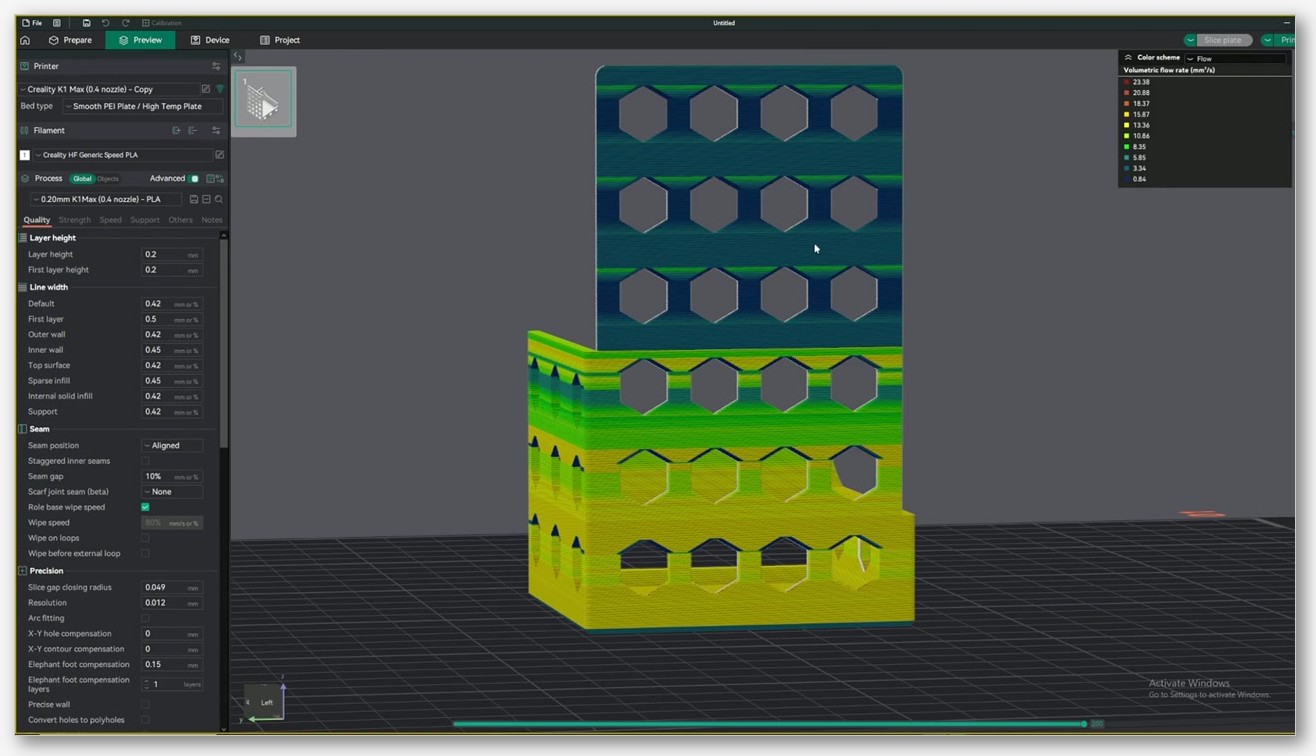Open the File menu

click(x=32, y=22)
